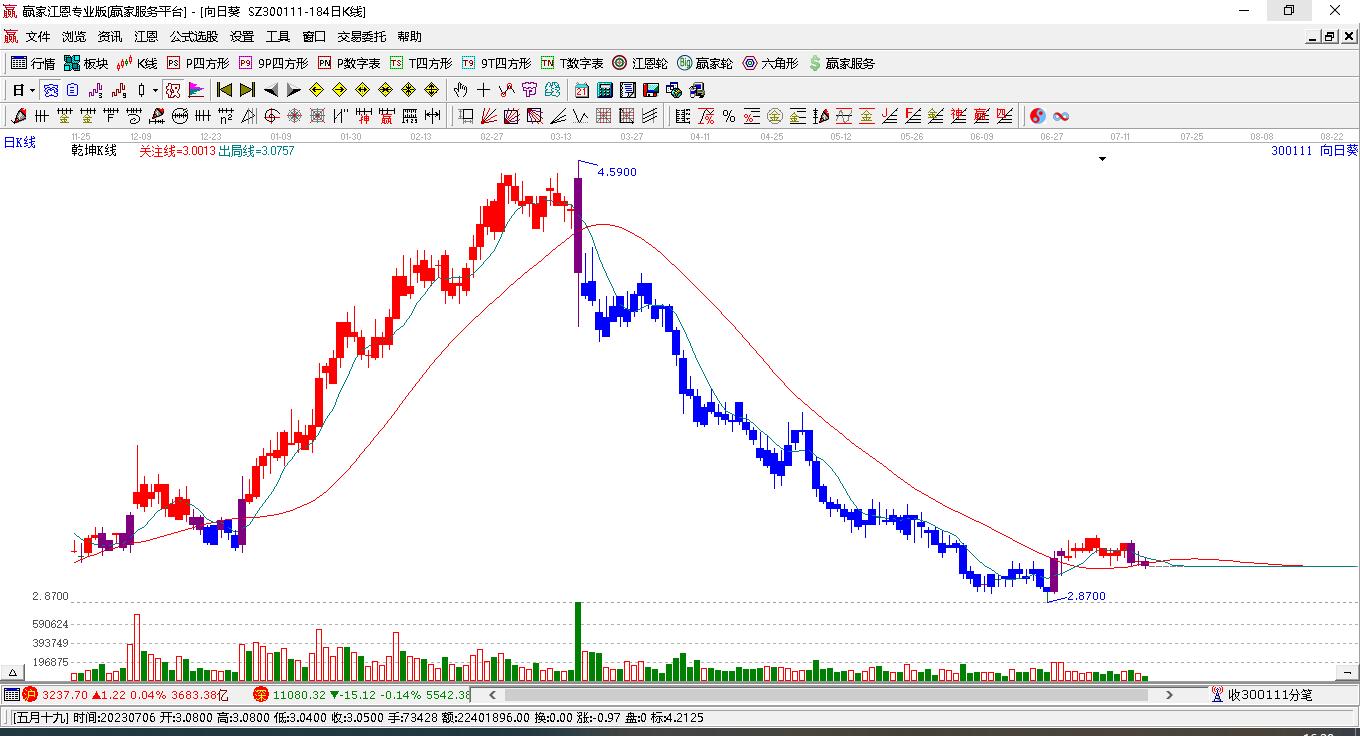
Task: Open the 板块 sector view
Action: [86, 63]
